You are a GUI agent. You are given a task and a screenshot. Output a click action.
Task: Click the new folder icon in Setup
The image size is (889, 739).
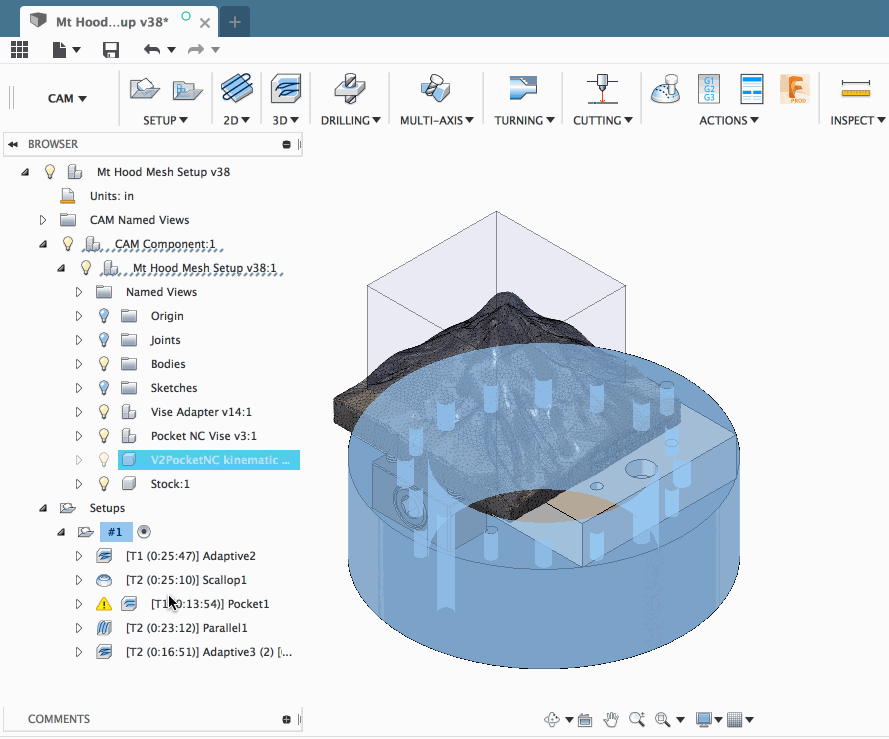pyautogui.click(x=188, y=91)
